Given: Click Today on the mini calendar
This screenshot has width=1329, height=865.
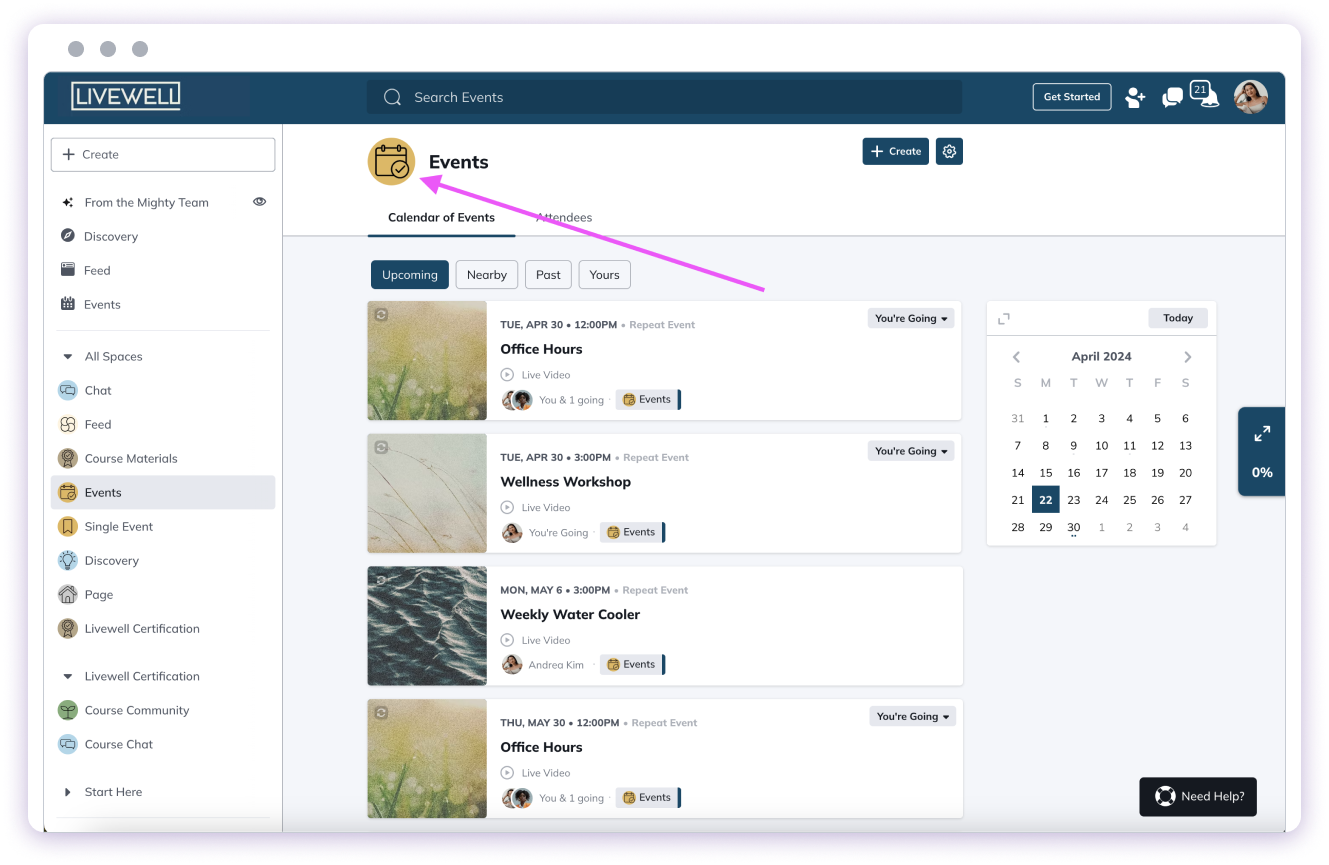Looking at the screenshot, I should pos(1177,317).
